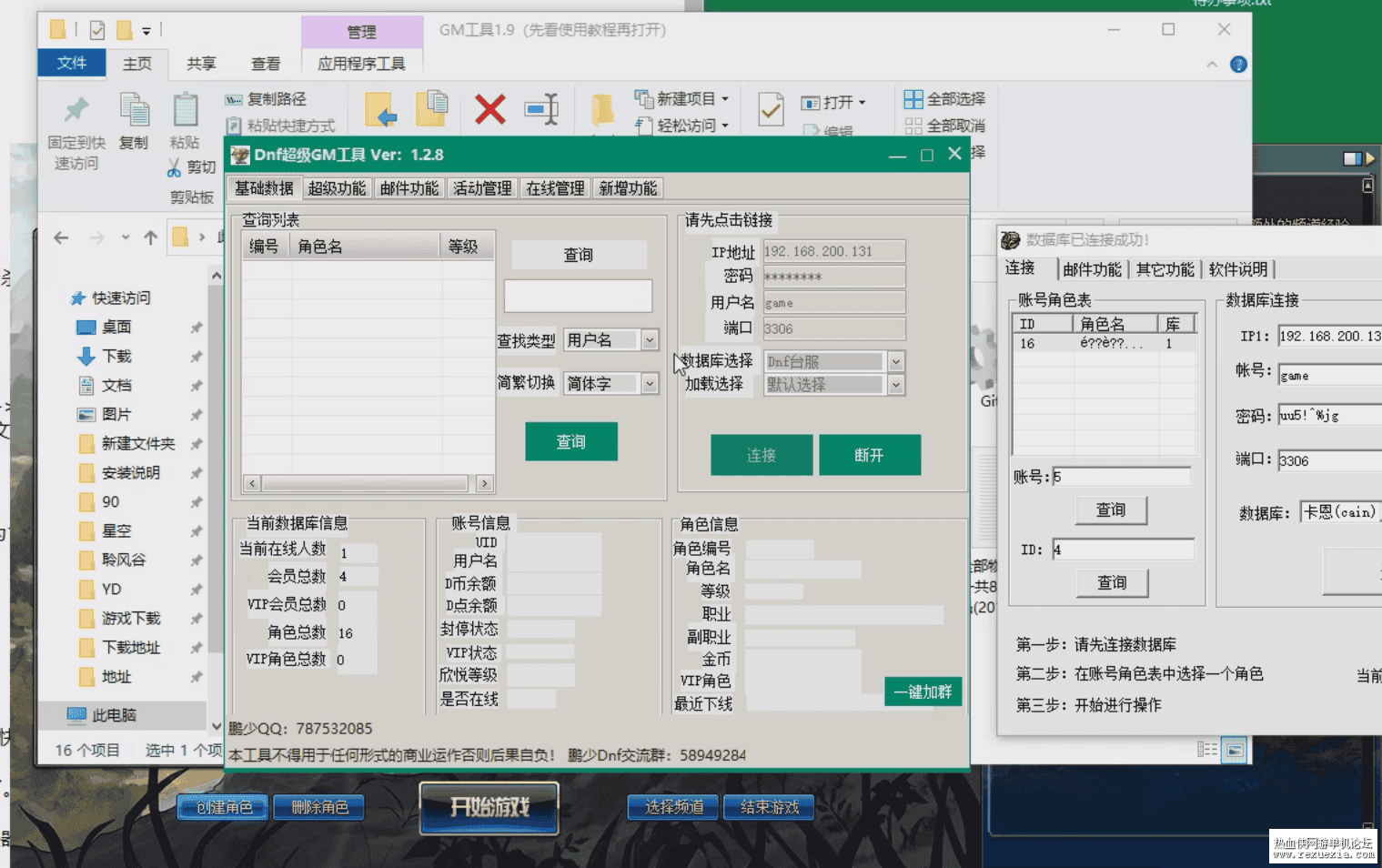1382x868 pixels.
Task: Switch to the 超级功能 tab
Action: [x=337, y=188]
